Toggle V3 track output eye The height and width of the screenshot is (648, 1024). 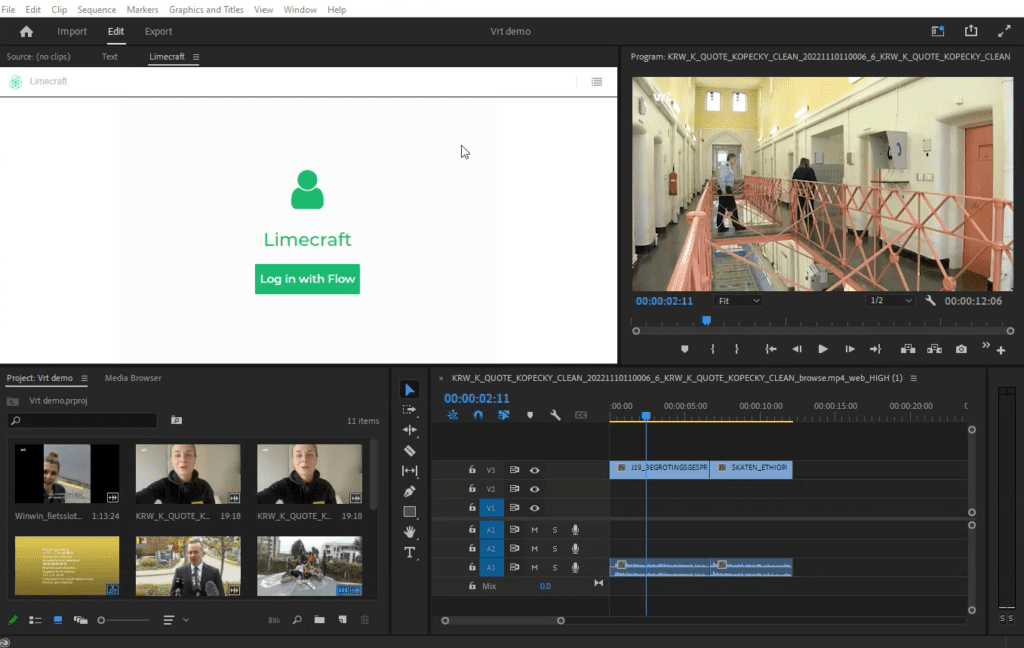click(x=534, y=470)
